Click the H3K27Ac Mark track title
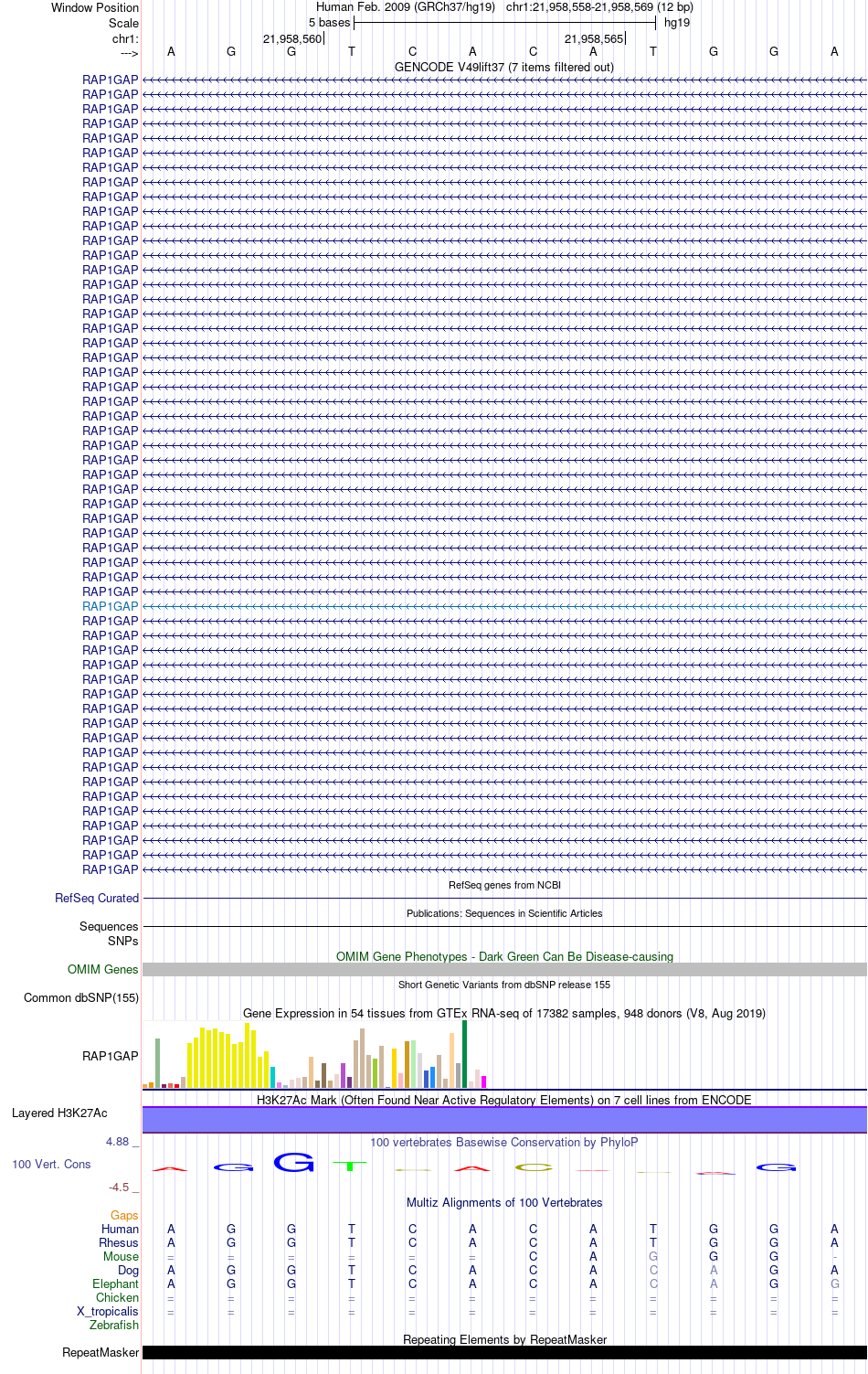The height and width of the screenshot is (1374, 868). tap(504, 1100)
